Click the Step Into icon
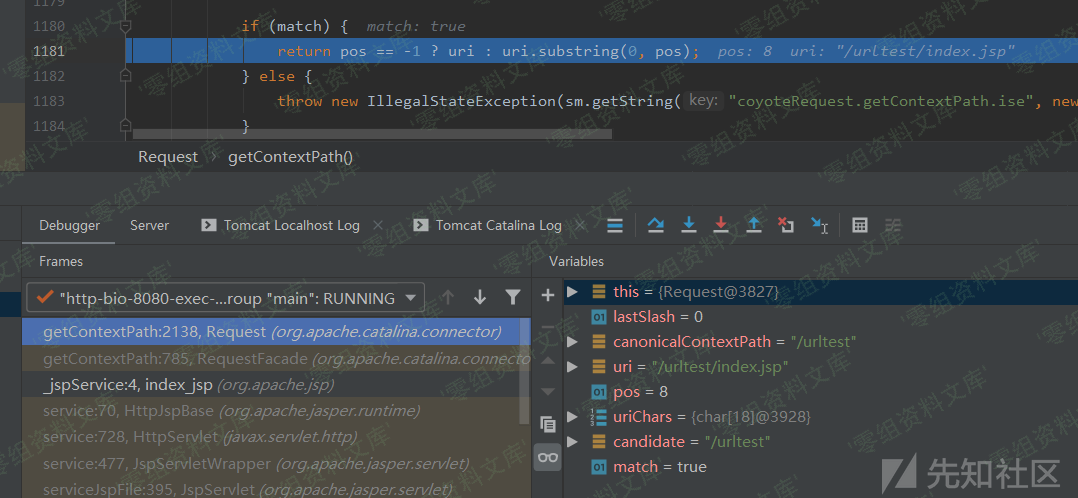1078x498 pixels. (688, 225)
